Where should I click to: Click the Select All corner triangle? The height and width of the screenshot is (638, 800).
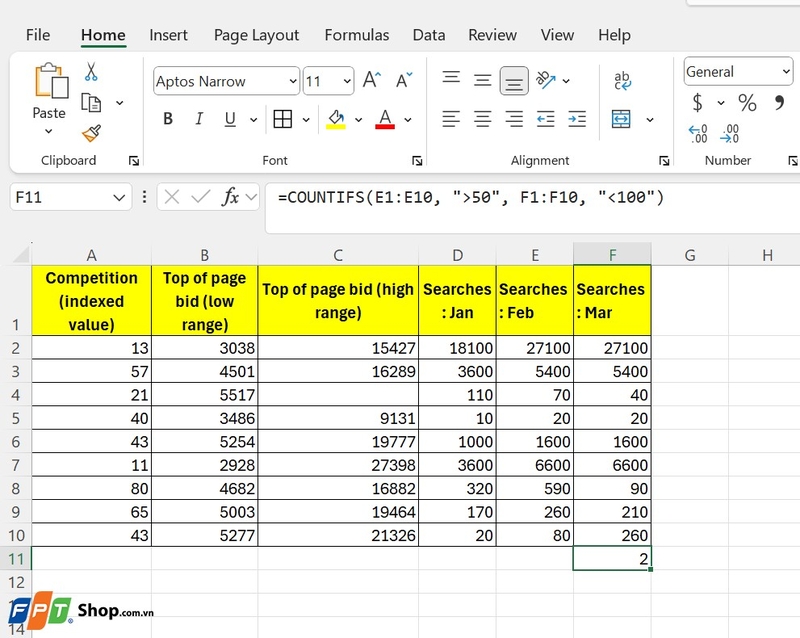20,254
